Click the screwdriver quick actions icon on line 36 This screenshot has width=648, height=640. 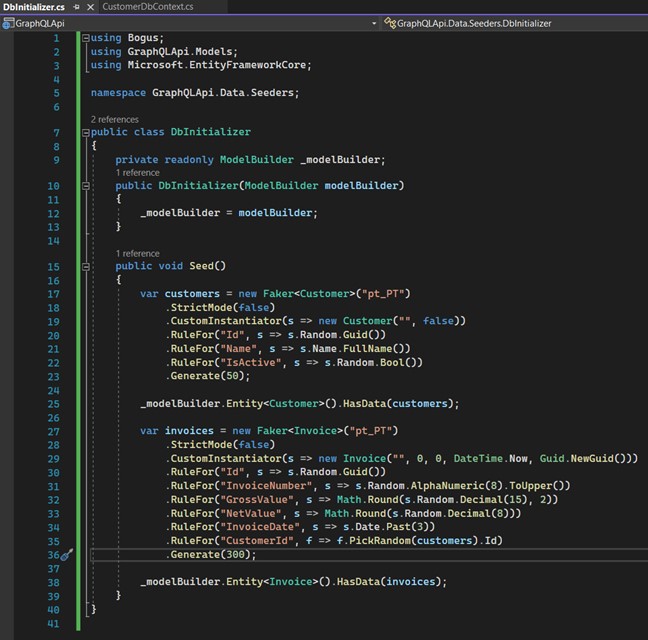[67, 554]
